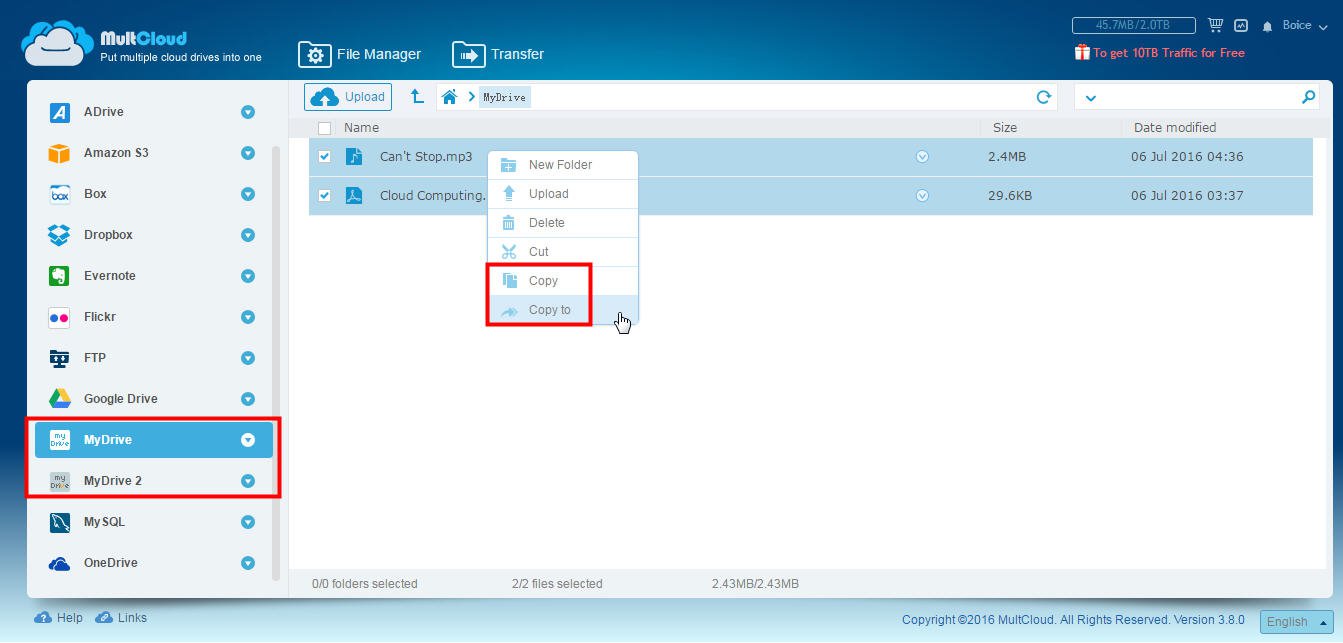Open the traffic statistics chart icon
1343x643 pixels.
click(1242, 25)
